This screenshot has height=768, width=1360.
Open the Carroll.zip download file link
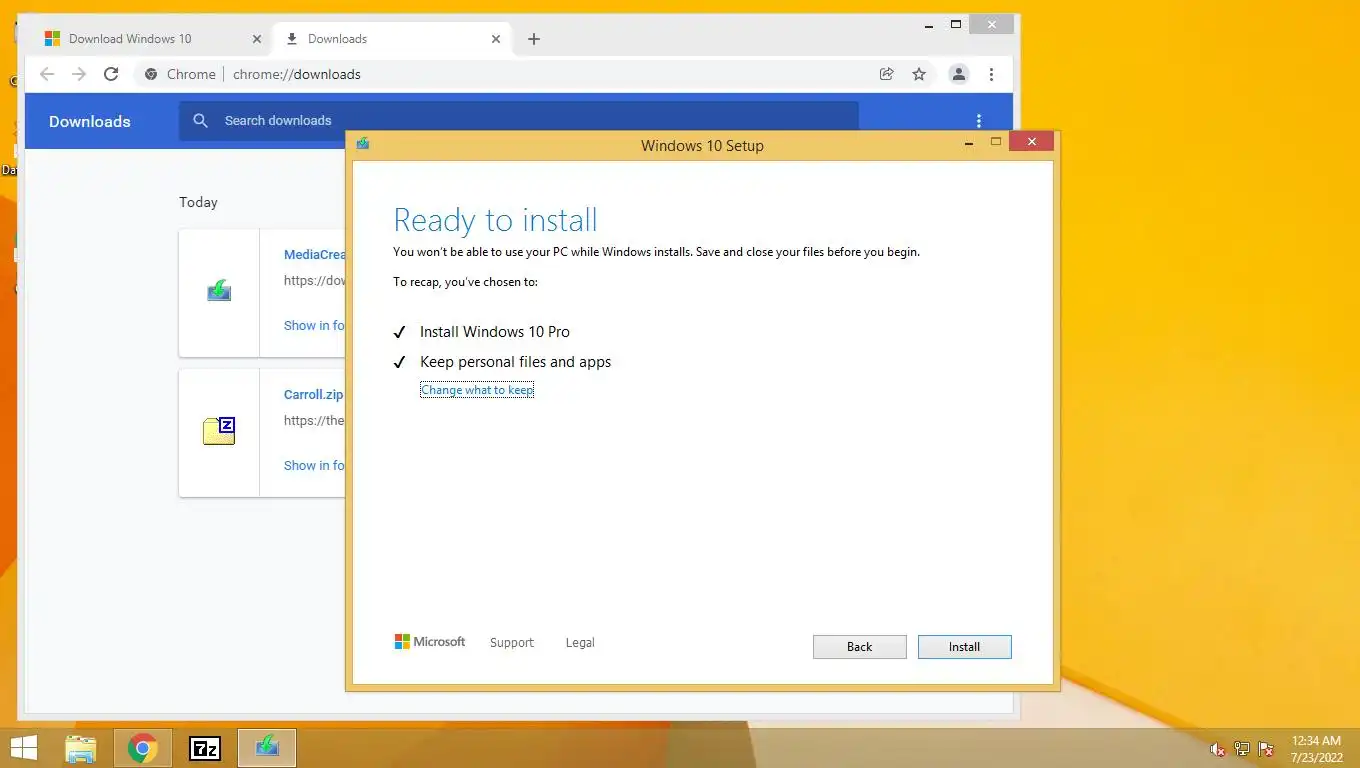click(313, 395)
